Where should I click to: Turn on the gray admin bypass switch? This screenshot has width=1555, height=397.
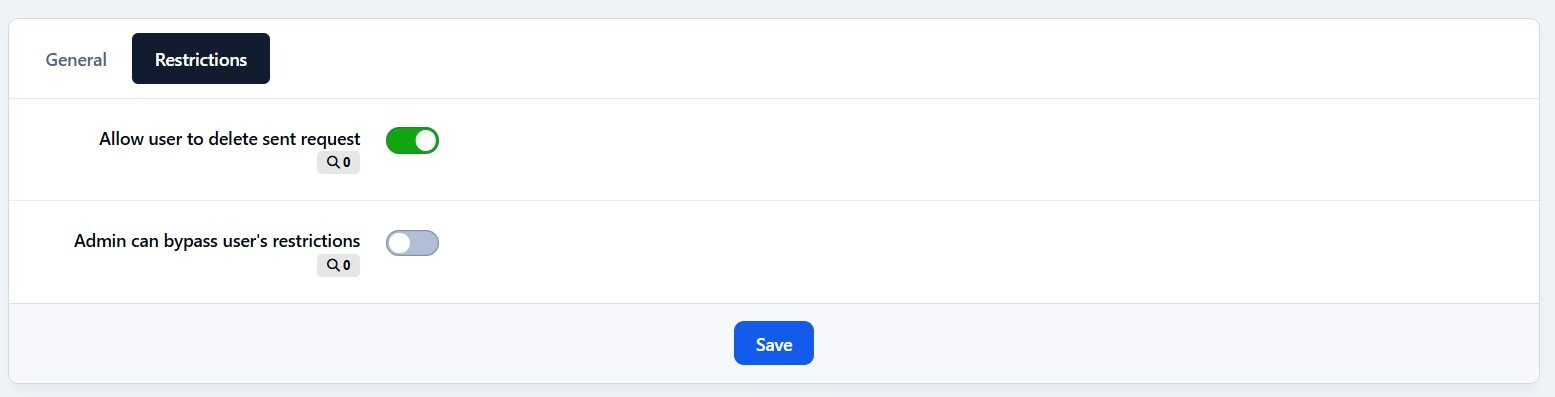pos(412,243)
